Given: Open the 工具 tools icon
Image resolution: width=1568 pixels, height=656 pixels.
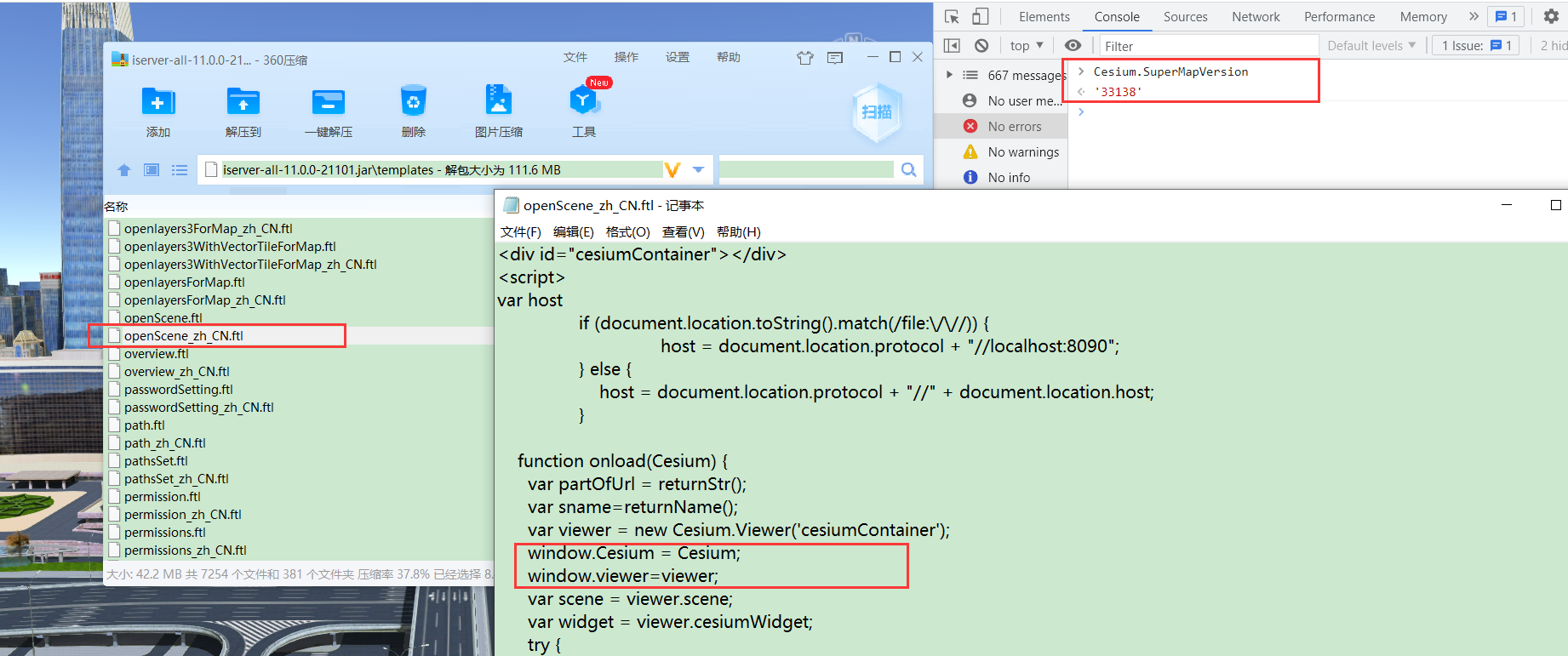Looking at the screenshot, I should 583,102.
